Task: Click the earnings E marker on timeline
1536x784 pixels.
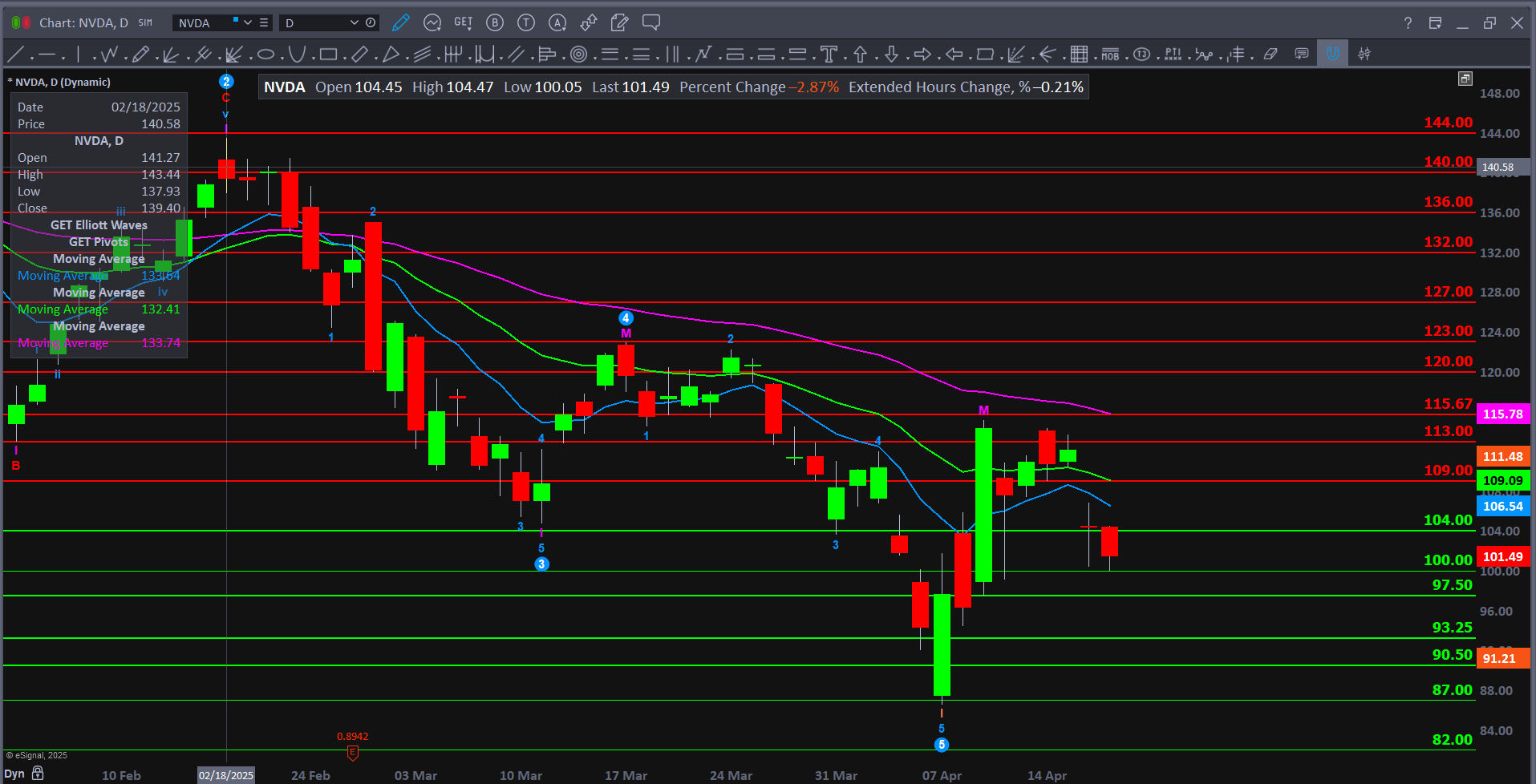Action: pos(352,753)
